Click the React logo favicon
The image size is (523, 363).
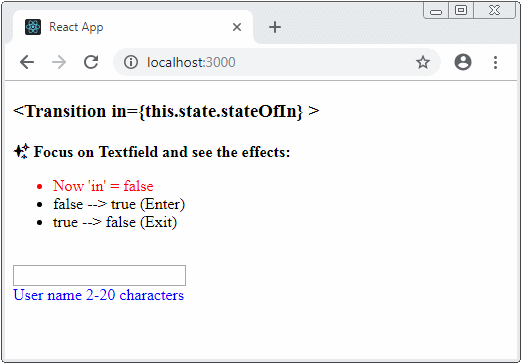pos(33,27)
